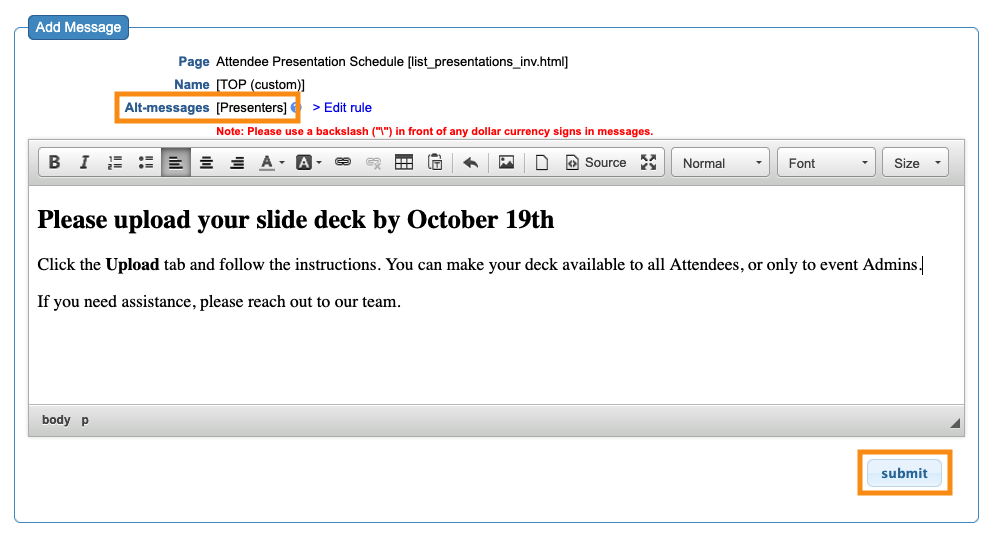Maximize the editor area
The width and height of the screenshot is (995, 541).
649,163
